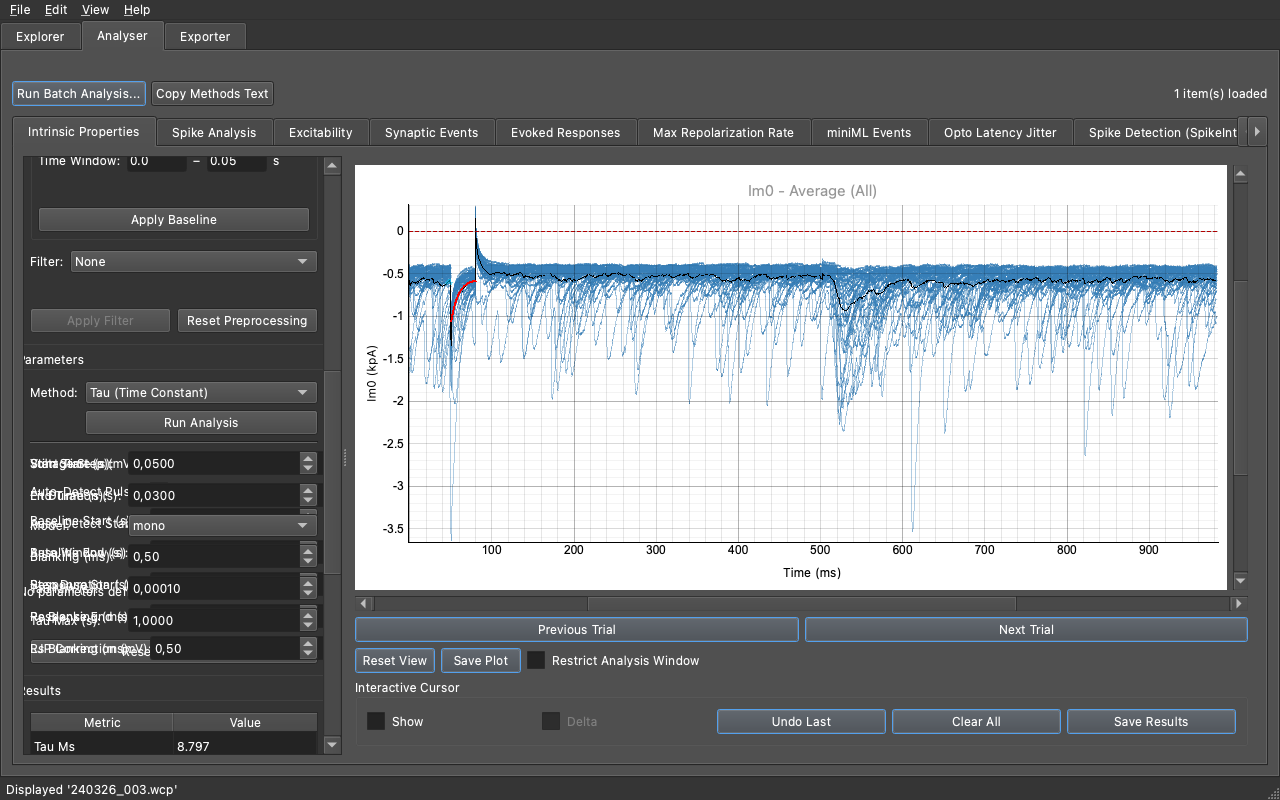This screenshot has width=1280, height=800.
Task: Select the Analyser tab
Action: [x=122, y=36]
